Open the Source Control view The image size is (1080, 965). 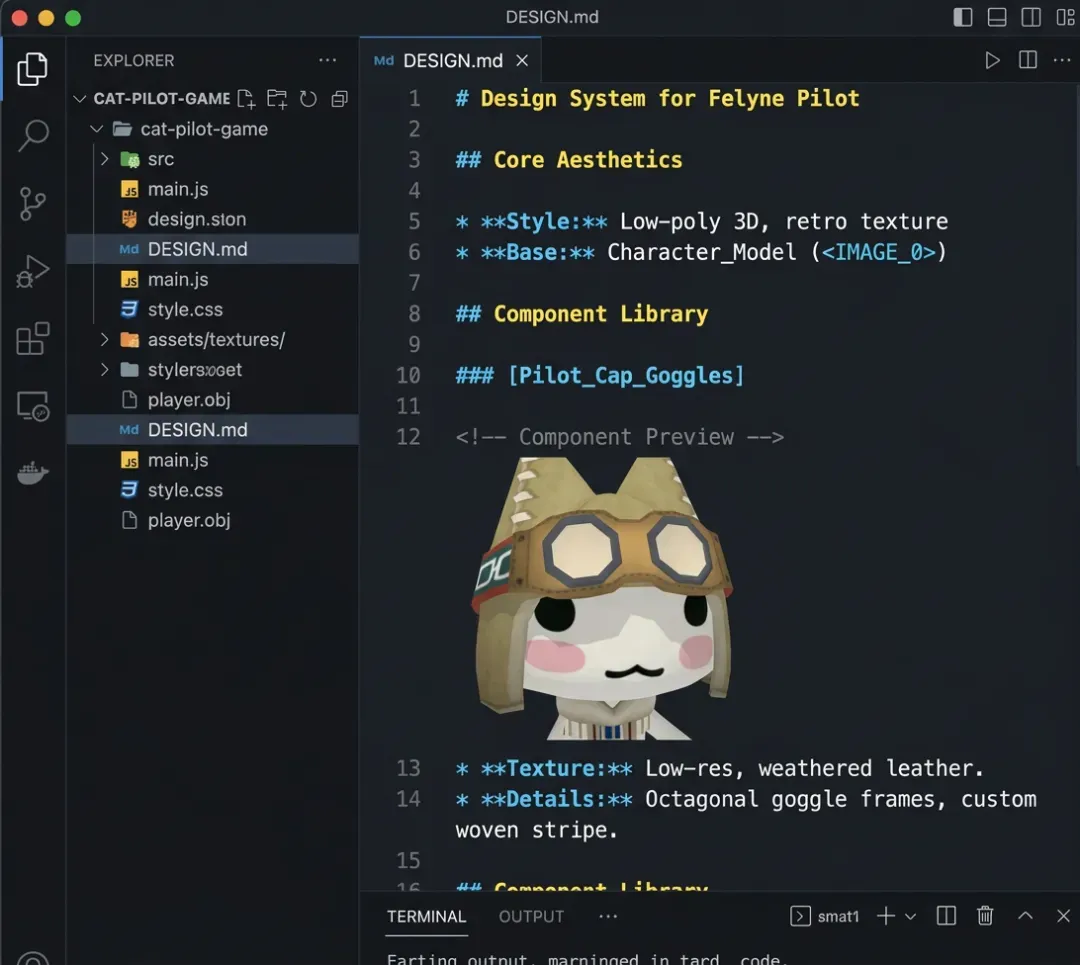32,204
